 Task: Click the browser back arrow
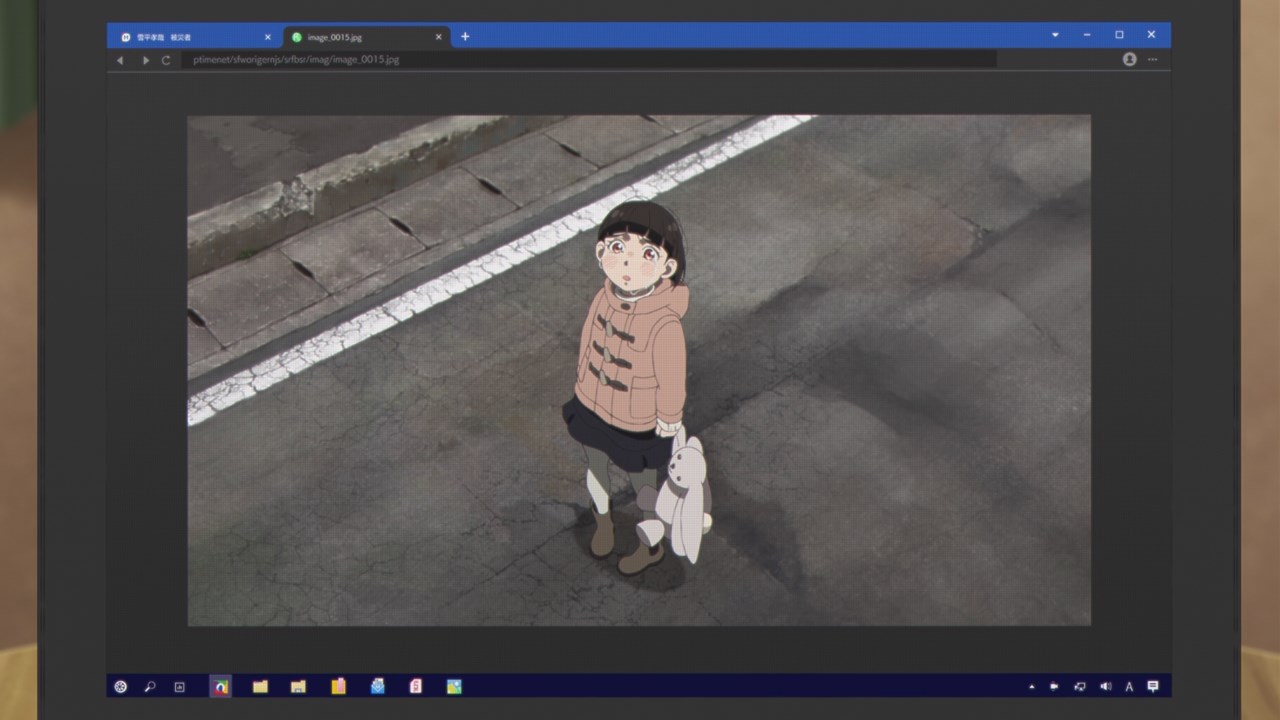[x=120, y=60]
